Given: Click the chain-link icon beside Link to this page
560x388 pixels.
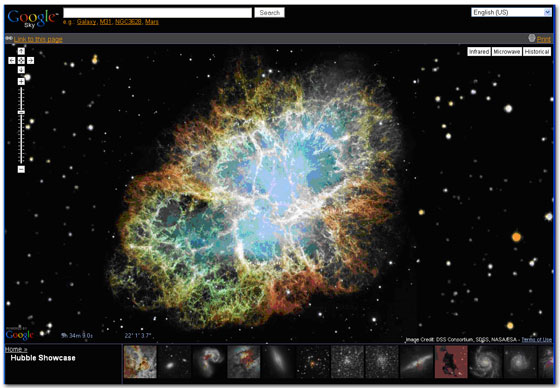Looking at the screenshot, I should [x=9, y=38].
